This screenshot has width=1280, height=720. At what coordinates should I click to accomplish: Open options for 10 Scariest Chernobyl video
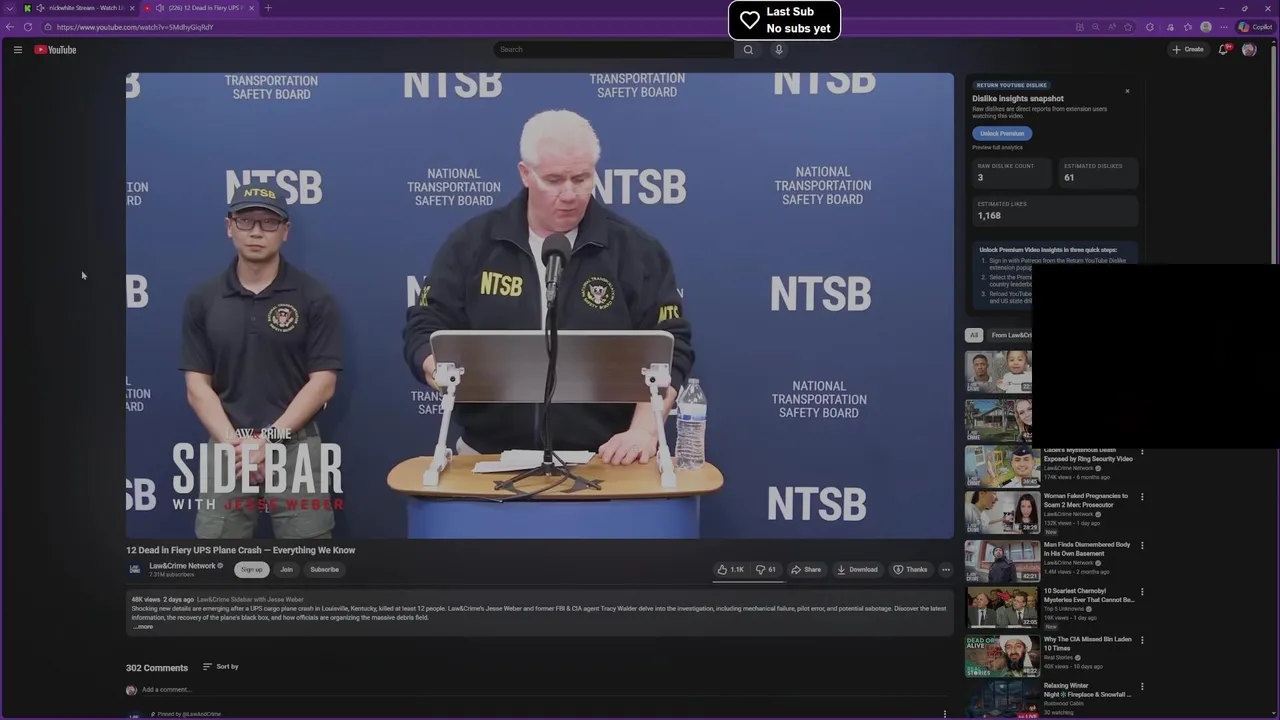pyautogui.click(x=1142, y=592)
